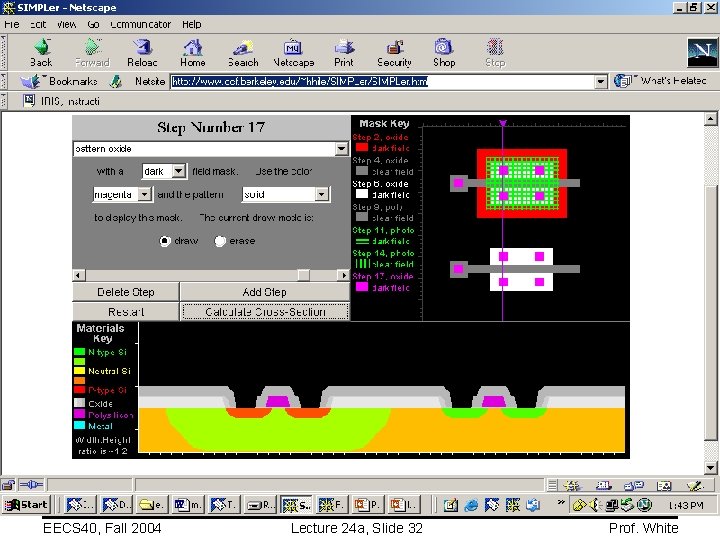The width and height of the screenshot is (720, 540).
Task: Open the dark field mask dropdown
Action: [178, 172]
